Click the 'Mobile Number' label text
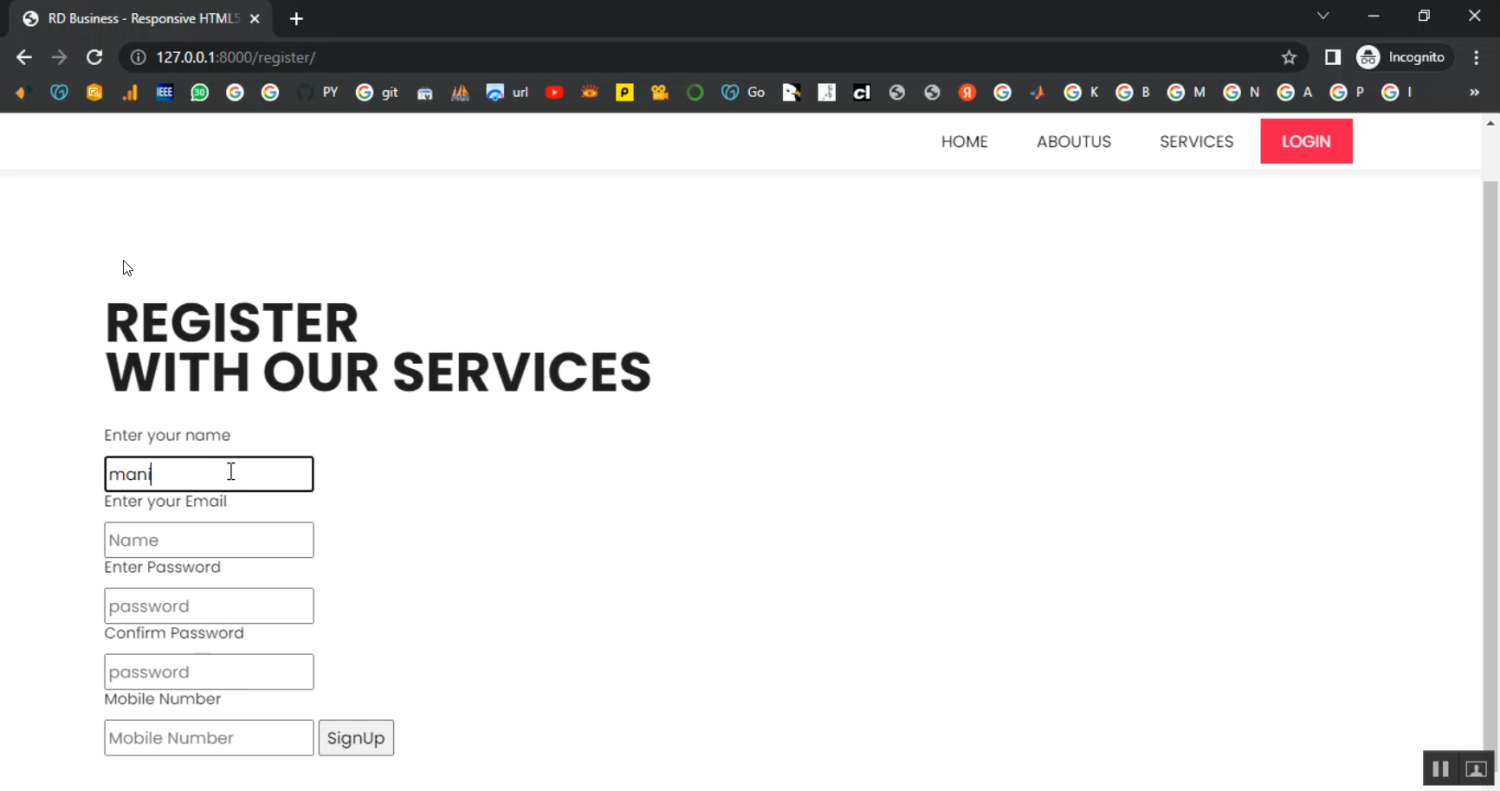Viewport: 1500px width, 791px height. (162, 699)
